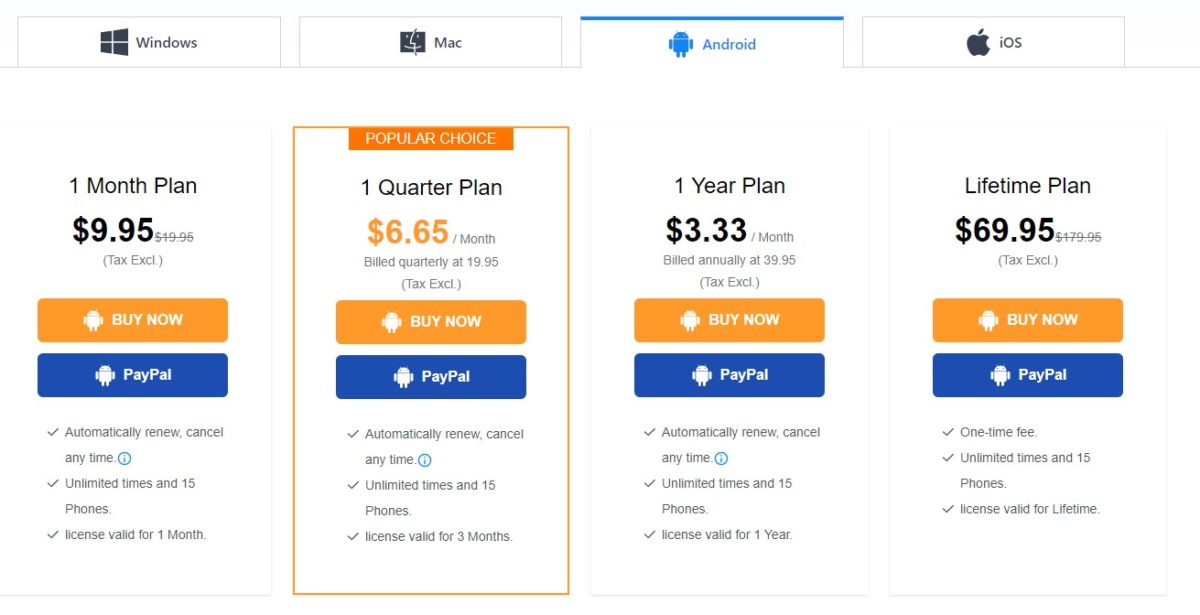Pay for 1 Month Plan with PayPal
The image size is (1200, 615).
133,375
